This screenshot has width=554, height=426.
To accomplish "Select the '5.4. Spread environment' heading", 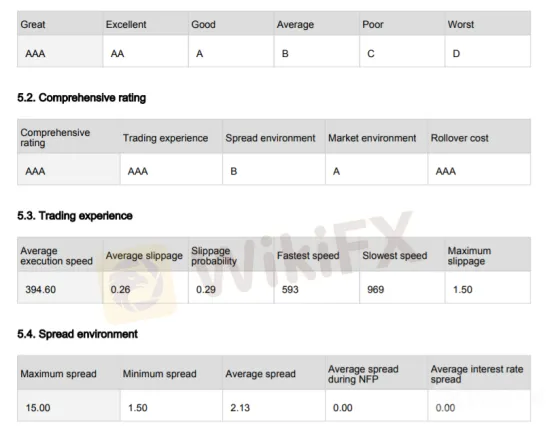I will (x=77, y=334).
